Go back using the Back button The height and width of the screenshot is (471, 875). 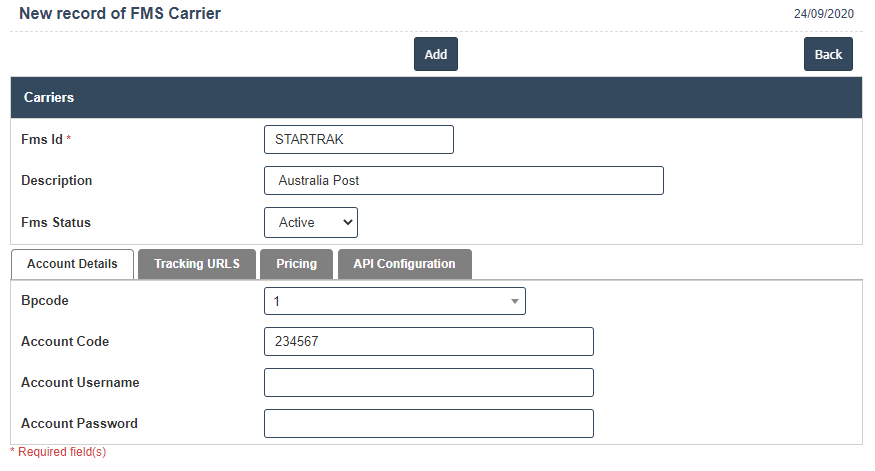click(x=828, y=55)
